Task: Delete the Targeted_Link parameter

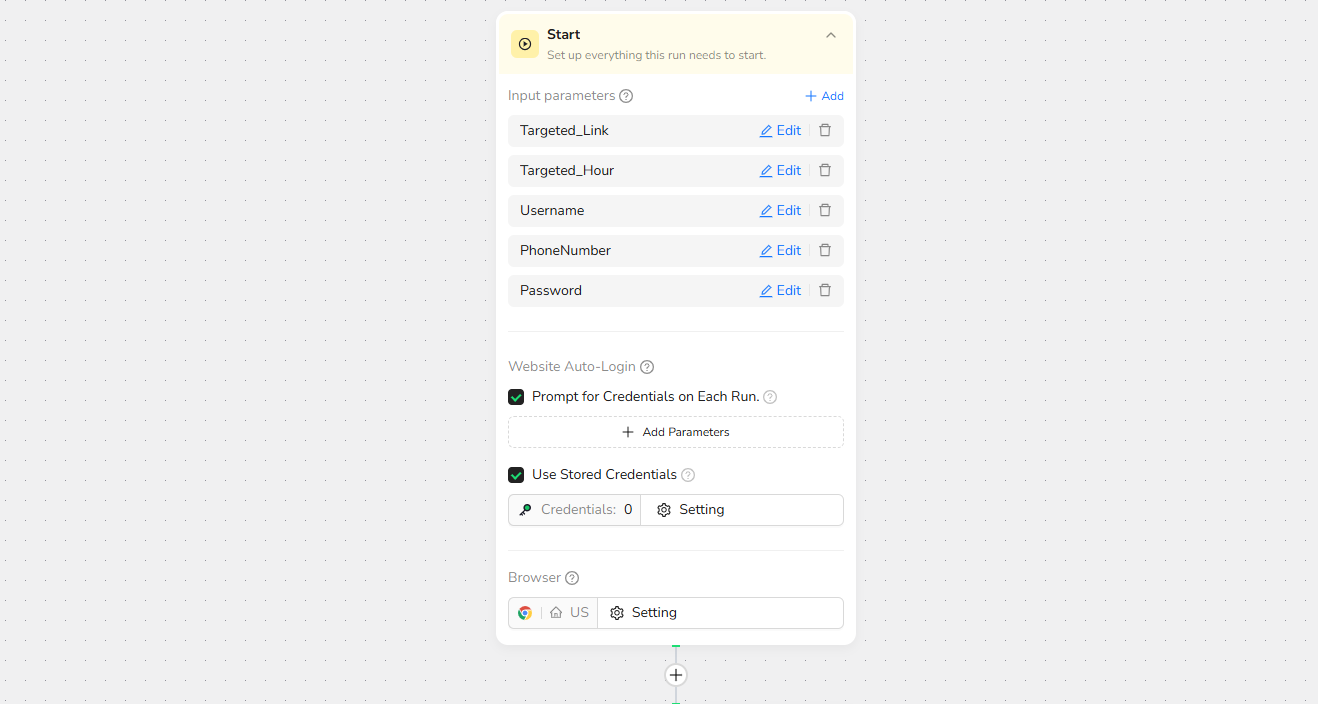Action: coord(825,130)
